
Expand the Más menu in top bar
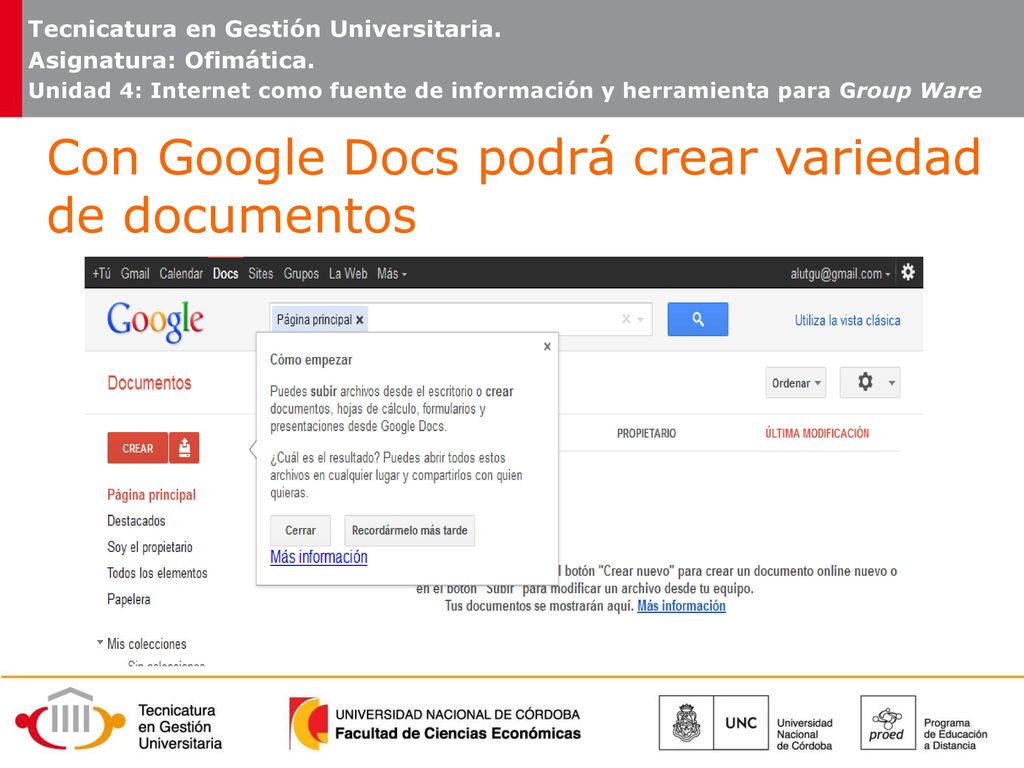pos(392,274)
